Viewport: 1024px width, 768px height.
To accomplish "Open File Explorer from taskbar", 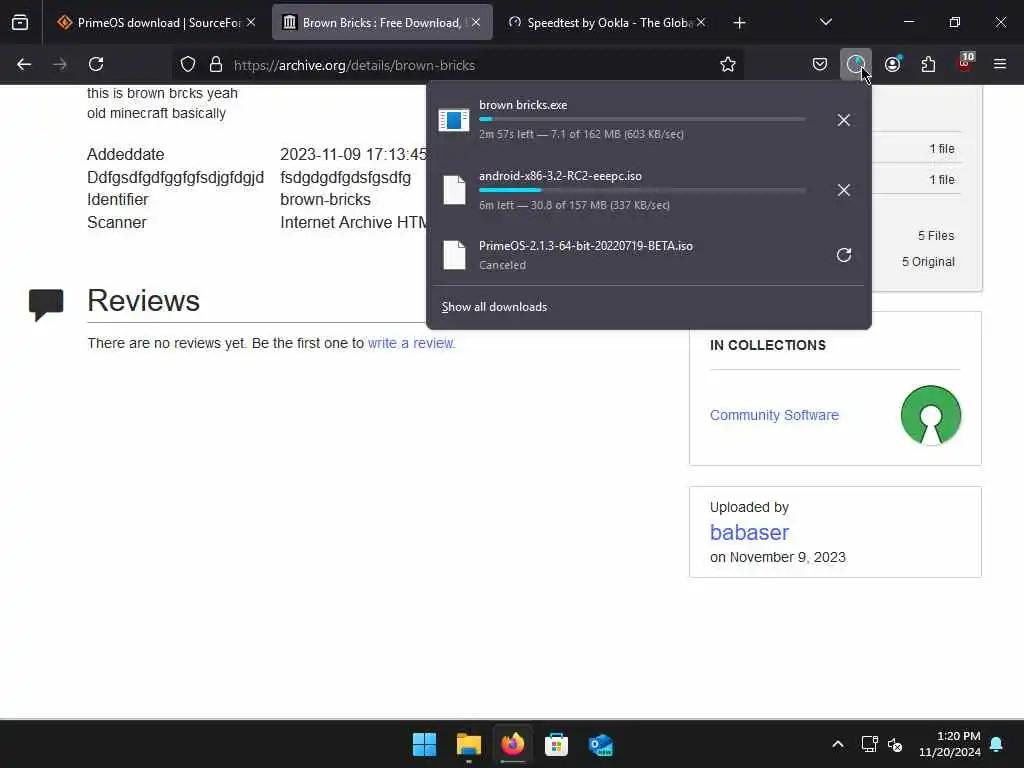I will pos(469,744).
